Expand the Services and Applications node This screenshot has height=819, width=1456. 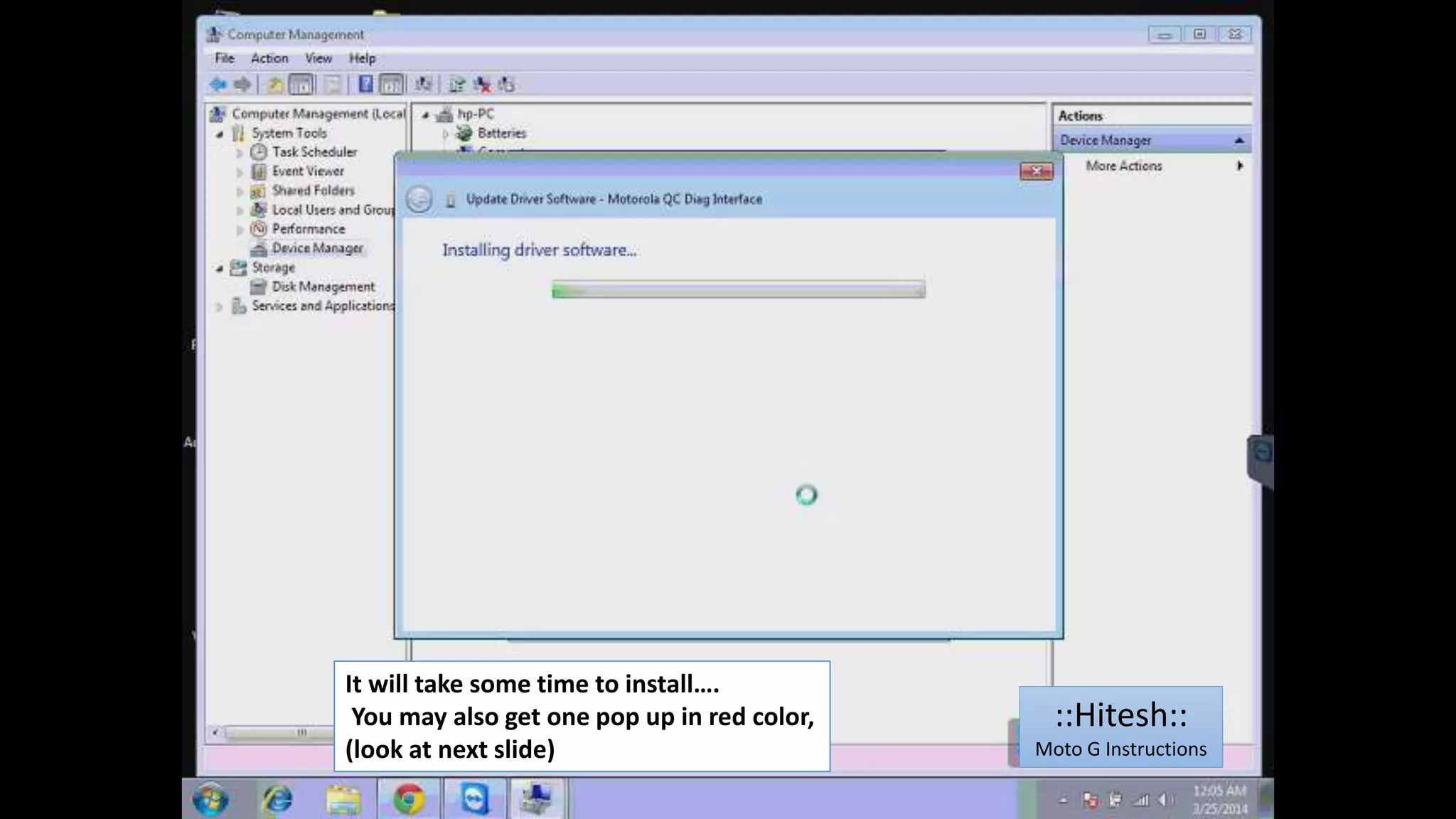tap(220, 306)
